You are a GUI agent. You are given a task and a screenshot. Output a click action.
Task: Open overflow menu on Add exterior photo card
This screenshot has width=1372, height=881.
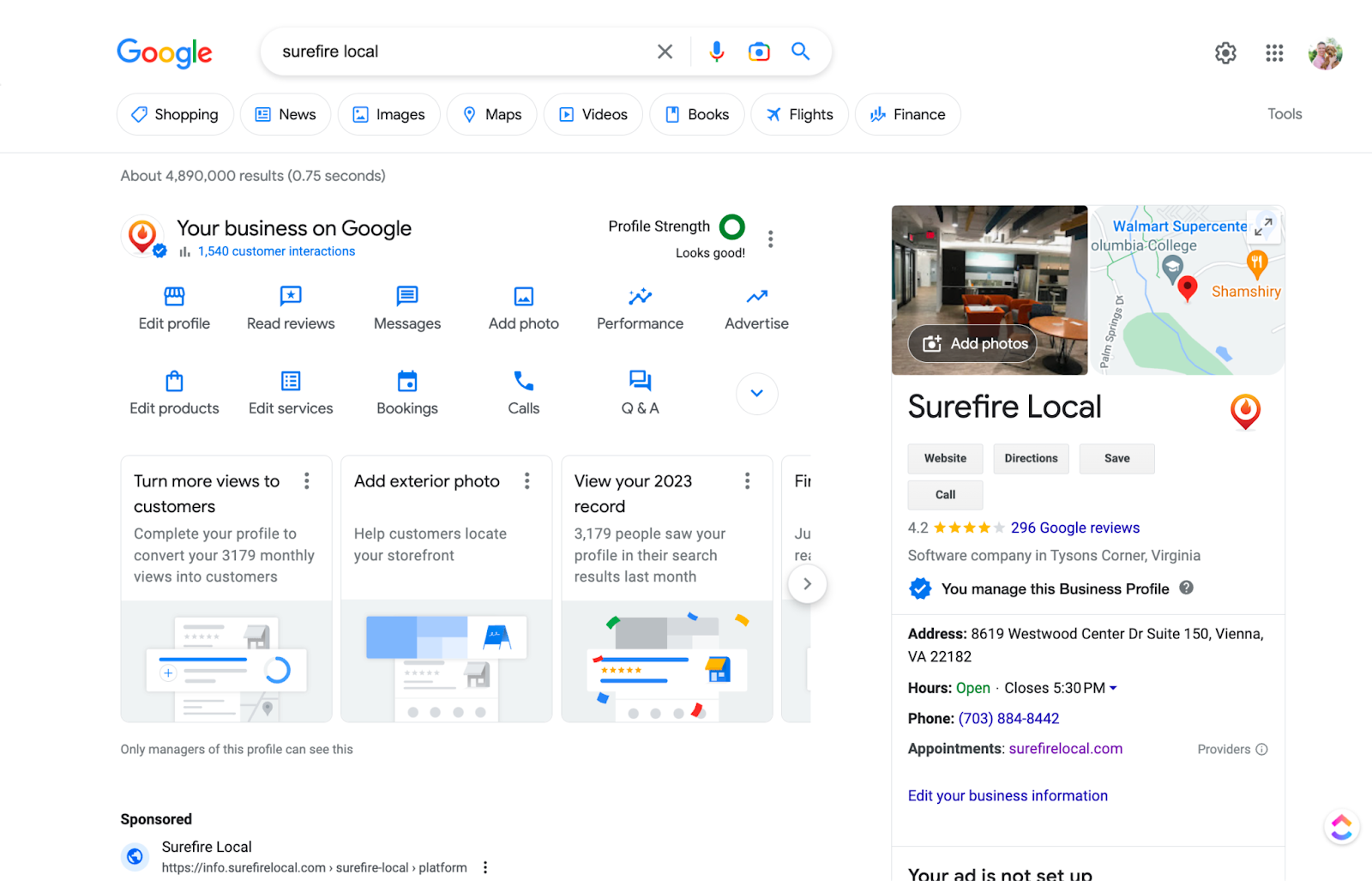[527, 481]
